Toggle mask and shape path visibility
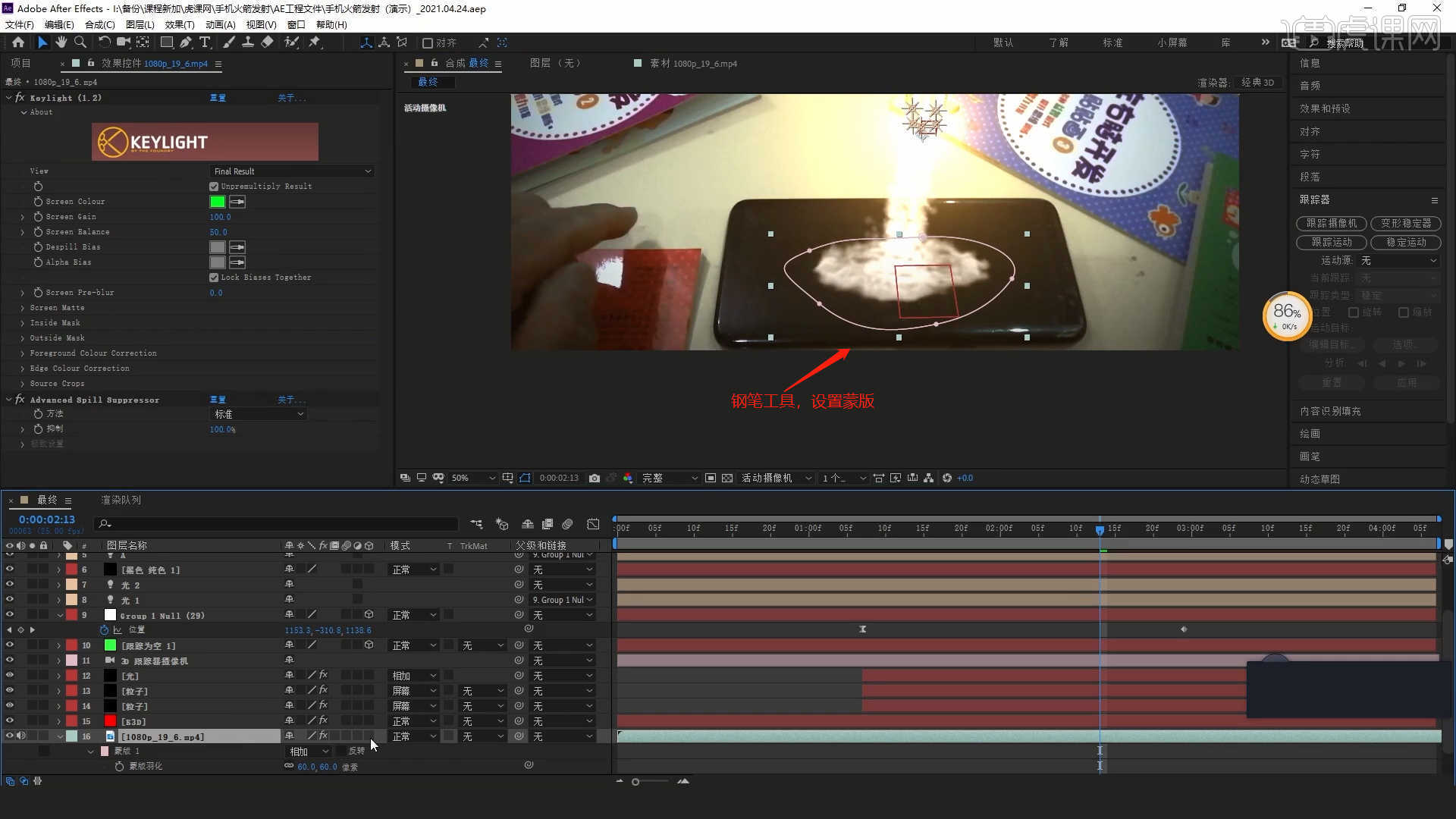1456x819 pixels. tap(525, 478)
